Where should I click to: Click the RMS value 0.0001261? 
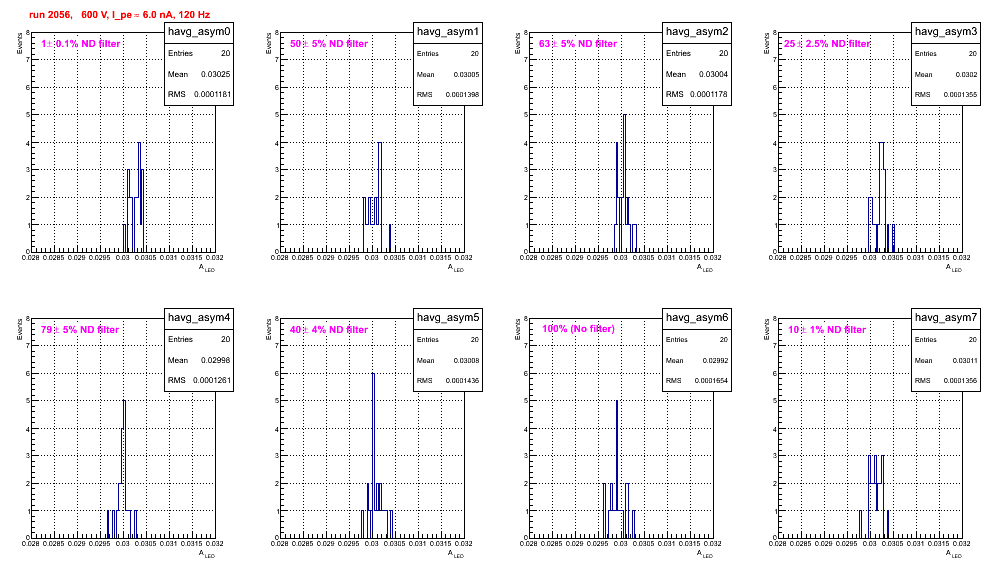point(212,380)
